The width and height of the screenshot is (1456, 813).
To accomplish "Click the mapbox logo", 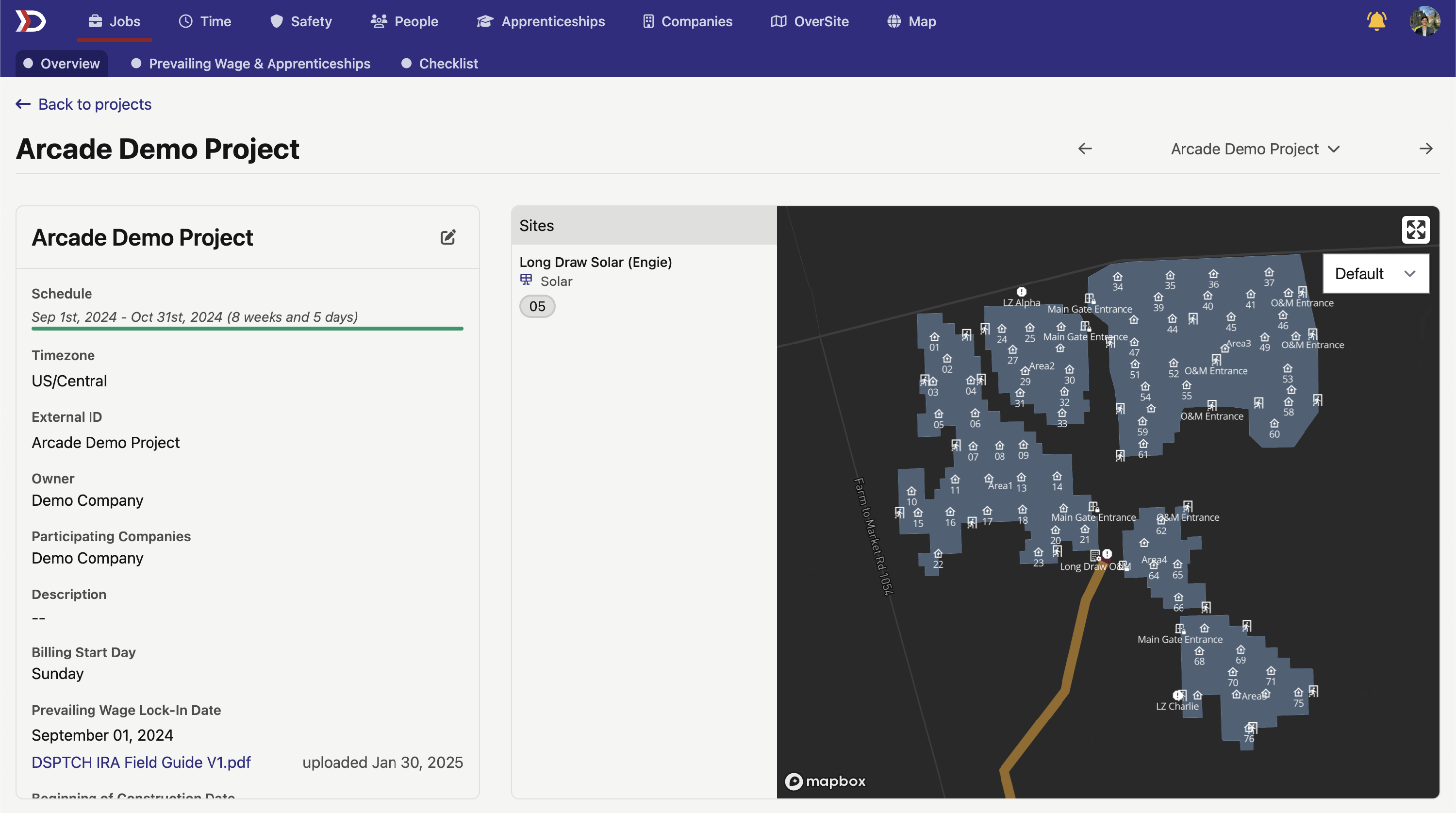I will (x=825, y=781).
